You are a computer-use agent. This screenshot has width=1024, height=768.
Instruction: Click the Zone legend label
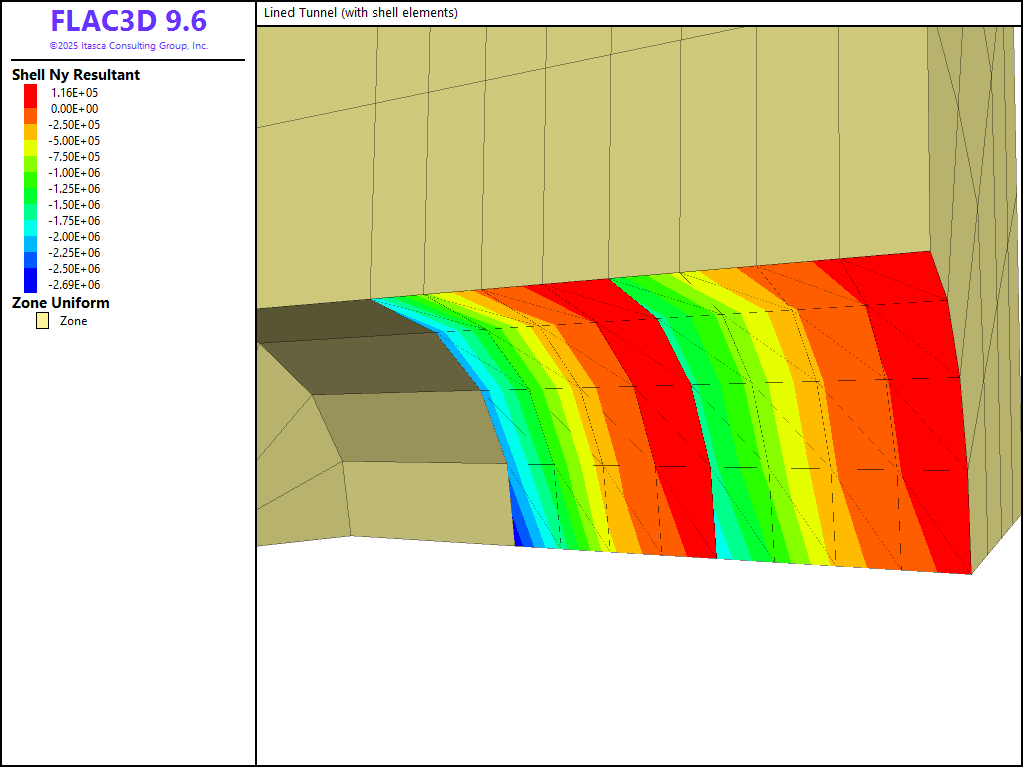(x=73, y=321)
